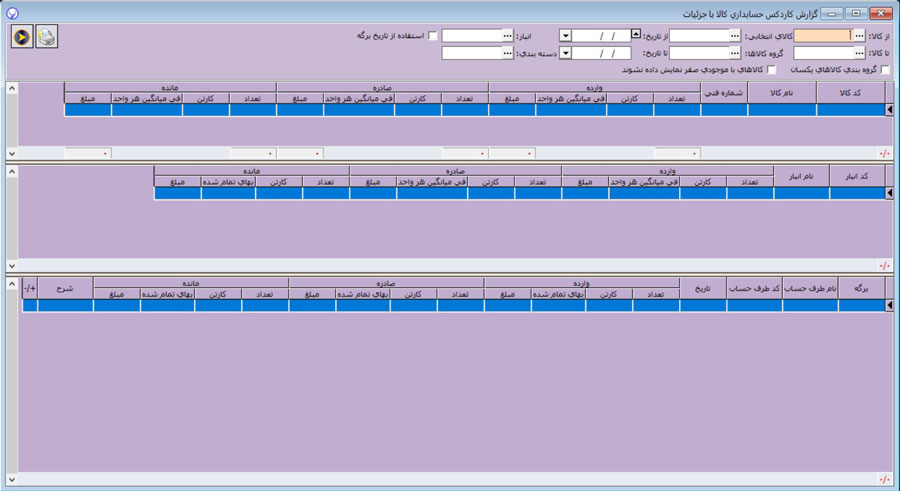Click the printer icon to print the report
This screenshot has height=491, width=900.
point(46,37)
